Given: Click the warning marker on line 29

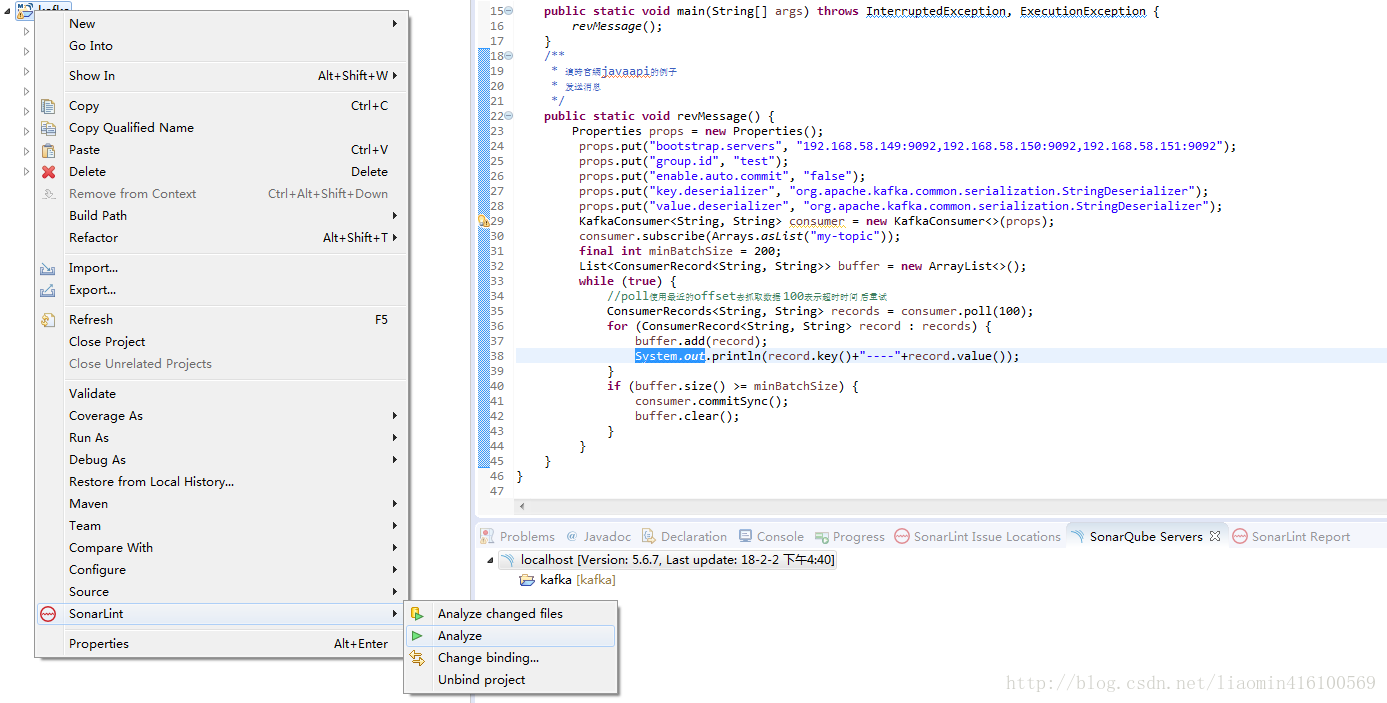Looking at the screenshot, I should [485, 221].
